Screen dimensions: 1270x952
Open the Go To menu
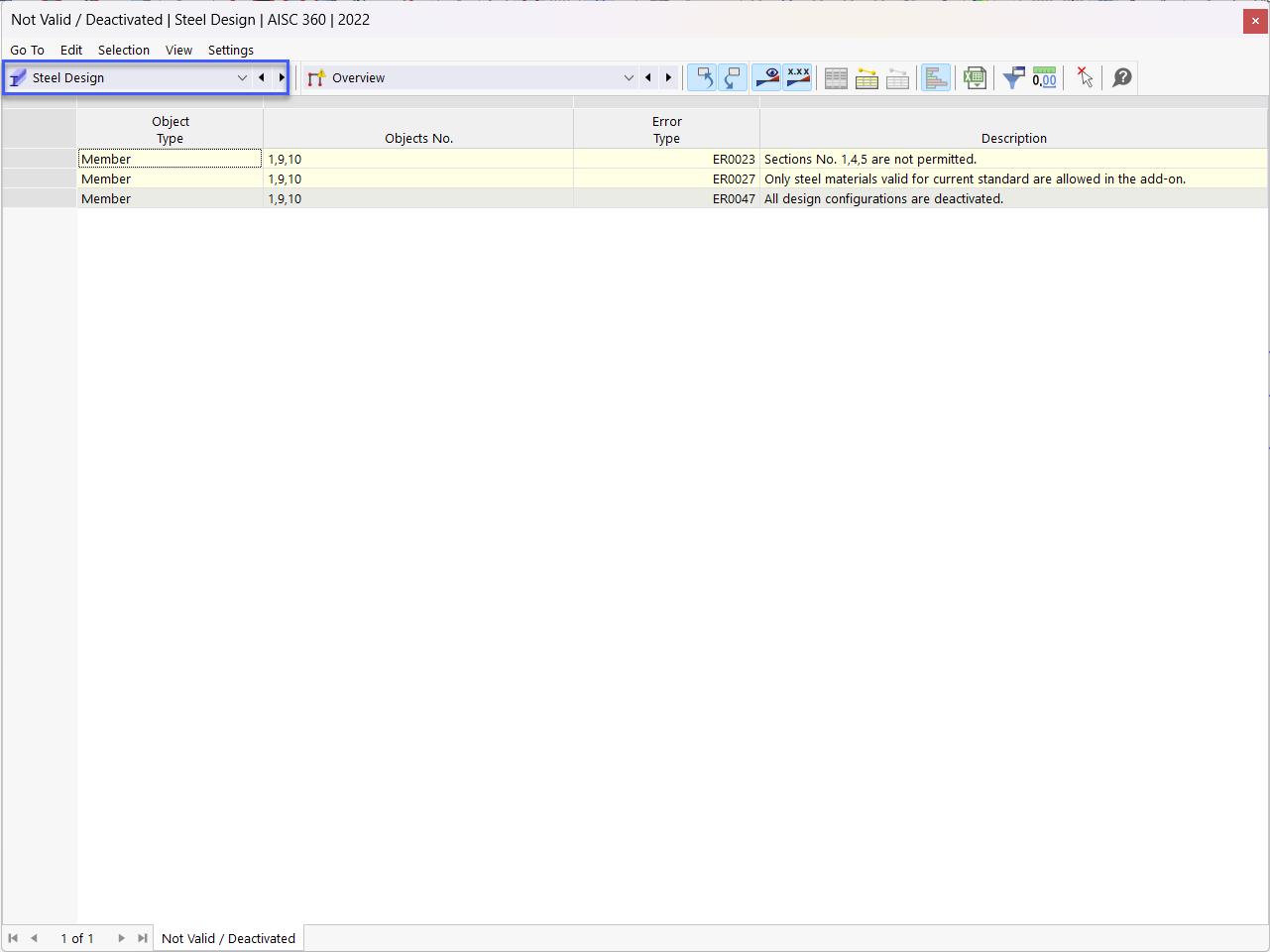[27, 50]
